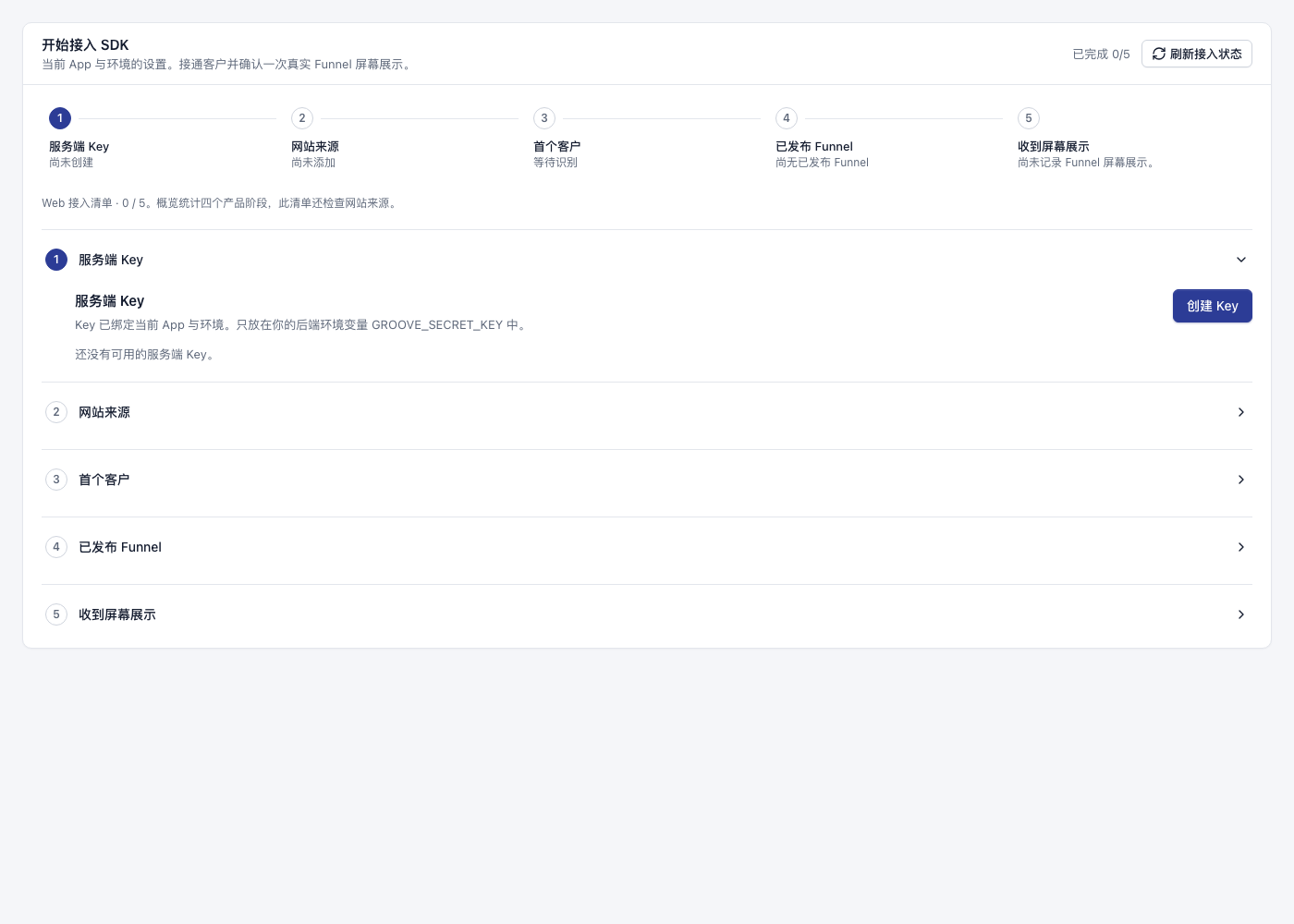Click the 尚无已发布 Funnel status text
The height and width of the screenshot is (924, 1294).
tap(823, 163)
